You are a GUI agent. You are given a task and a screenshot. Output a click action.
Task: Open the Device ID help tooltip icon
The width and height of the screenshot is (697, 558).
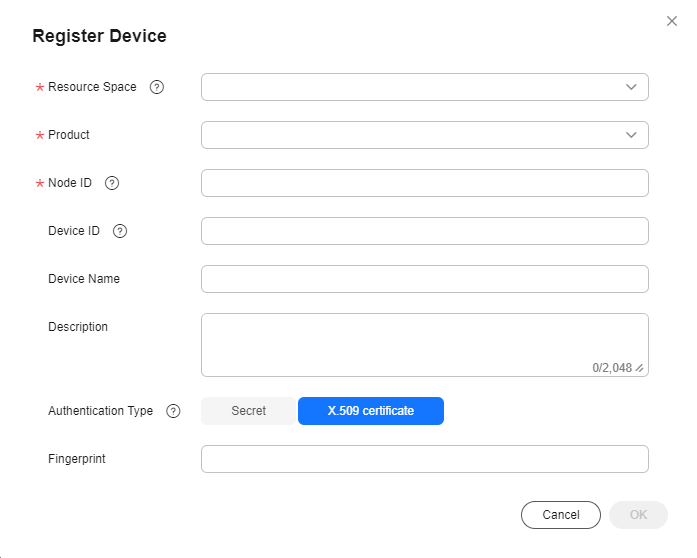tap(120, 231)
